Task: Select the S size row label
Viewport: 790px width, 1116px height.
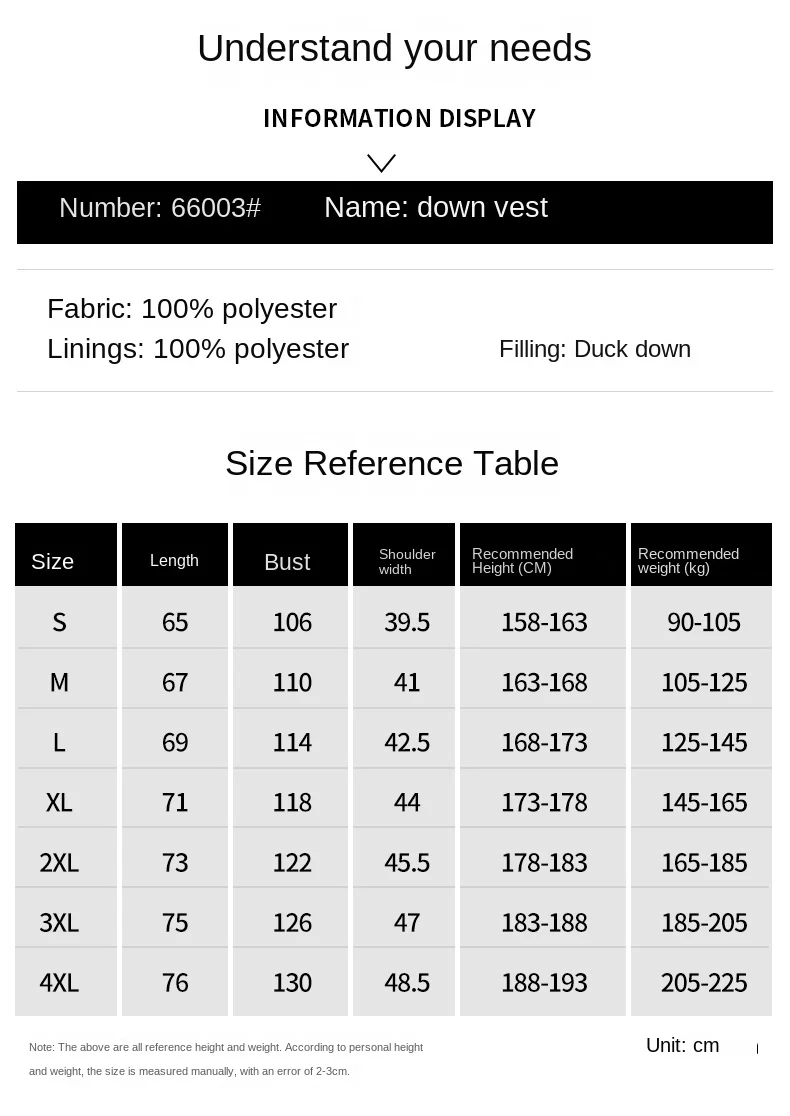Action: [59, 622]
